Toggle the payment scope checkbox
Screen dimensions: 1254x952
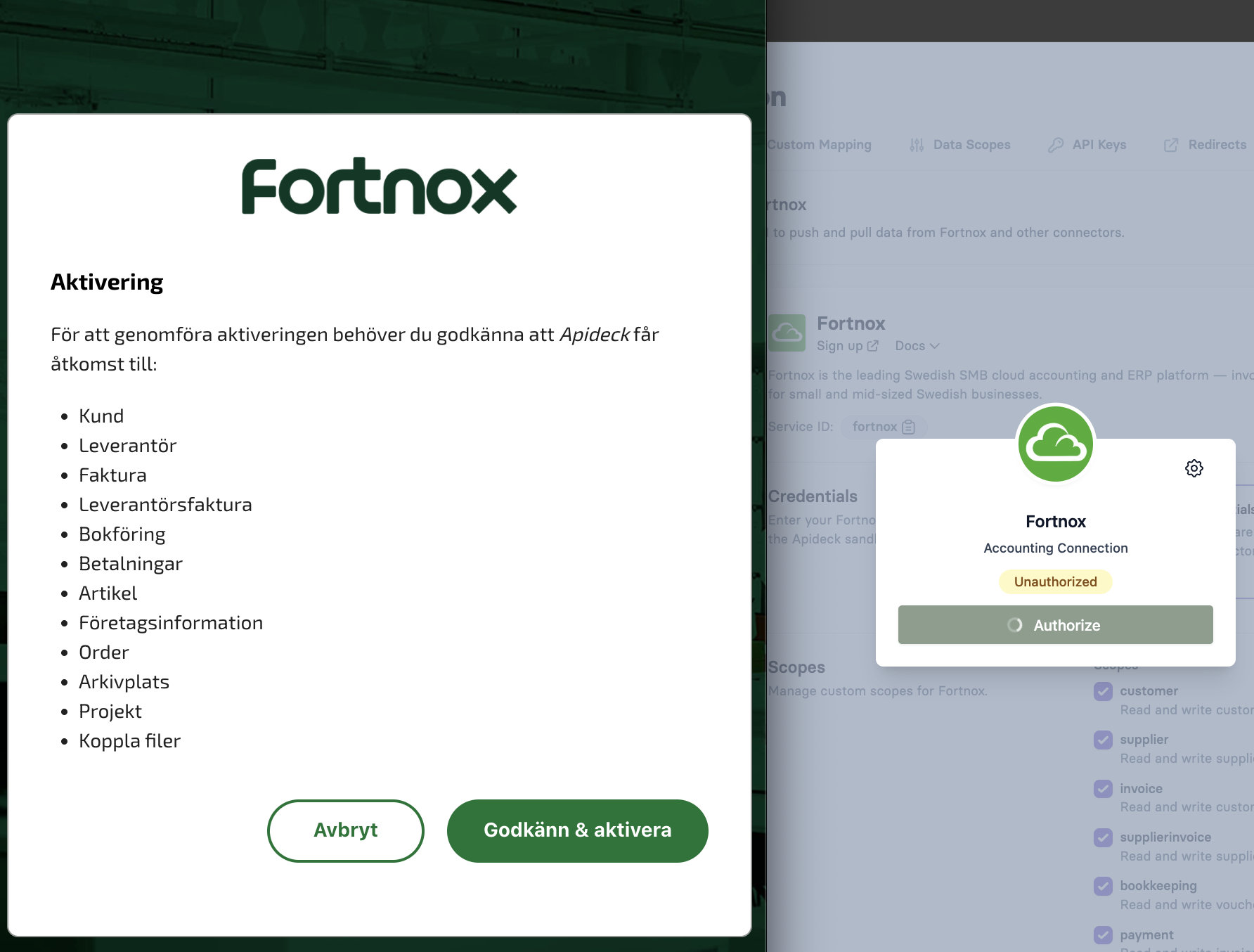coord(1104,935)
